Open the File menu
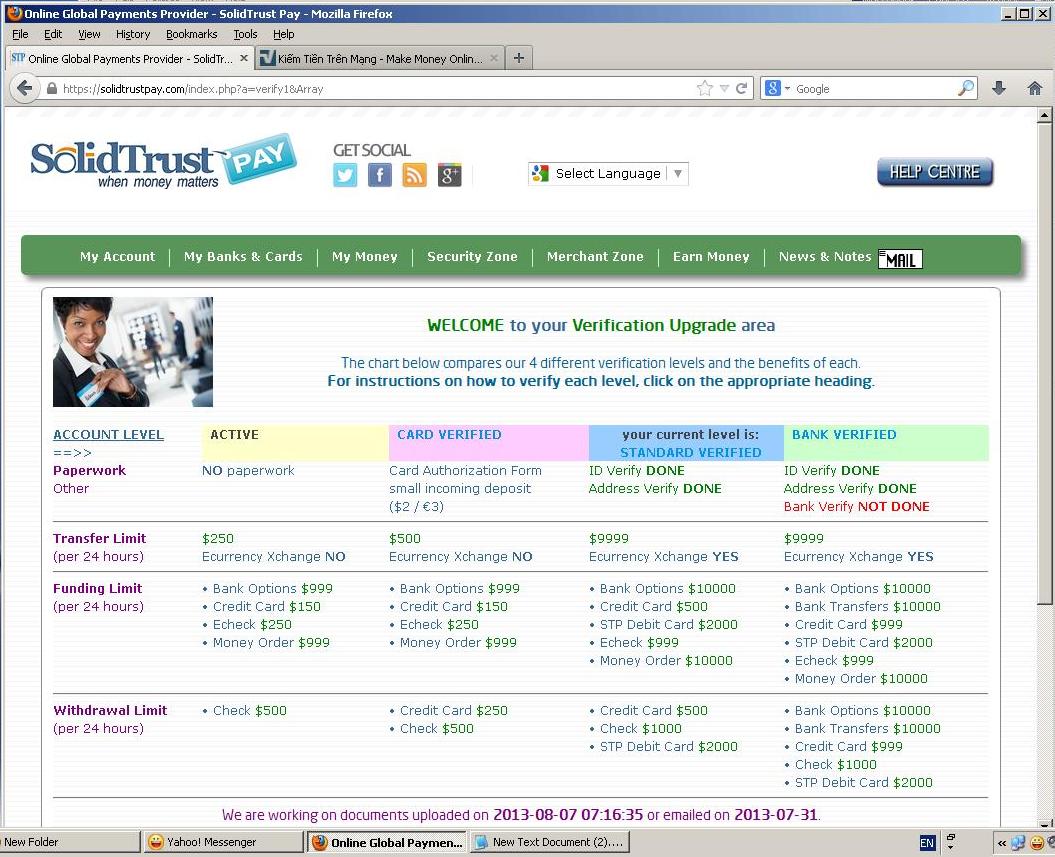This screenshot has width=1055, height=857. coord(20,34)
